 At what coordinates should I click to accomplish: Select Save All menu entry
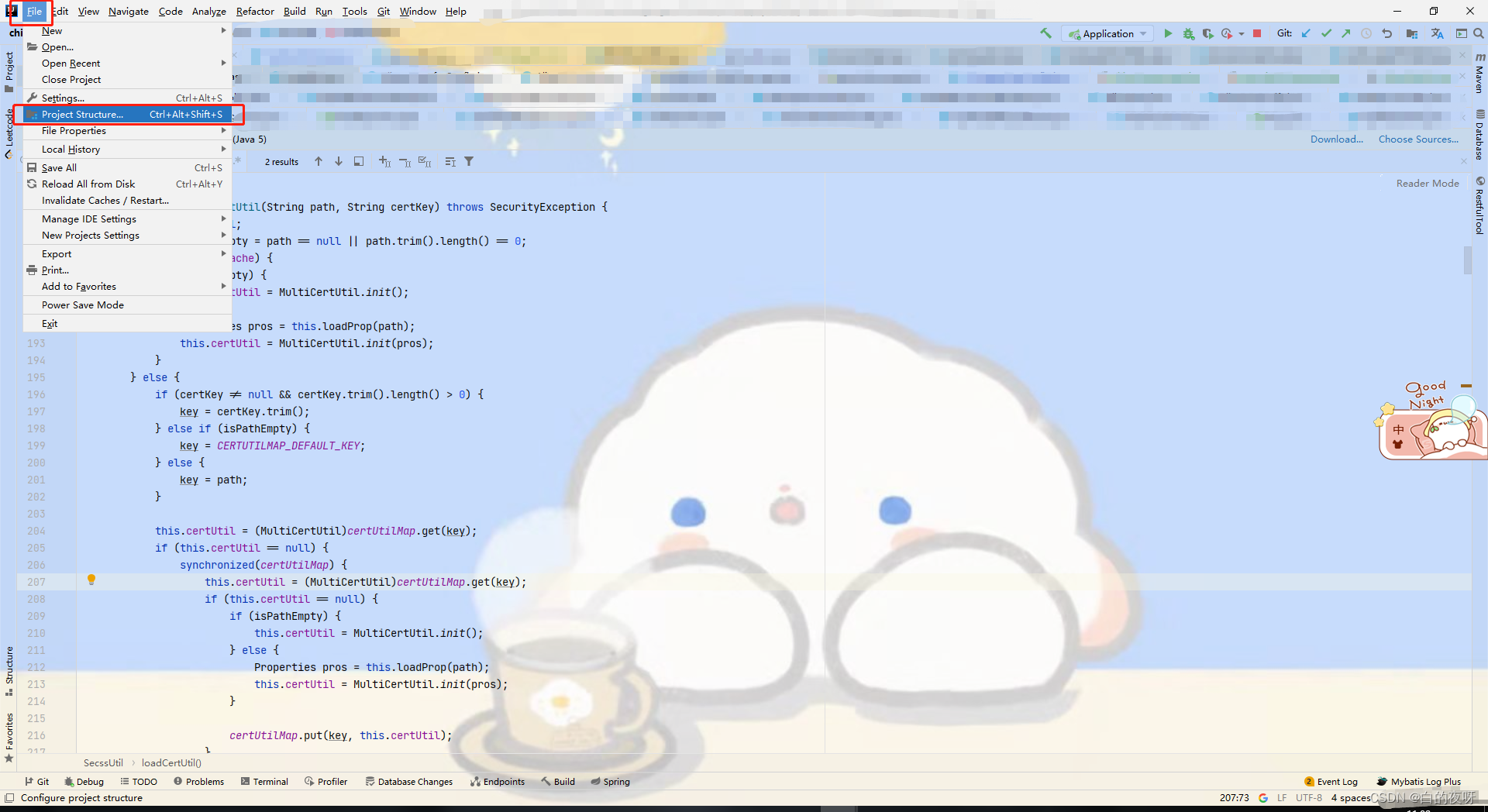(128, 168)
